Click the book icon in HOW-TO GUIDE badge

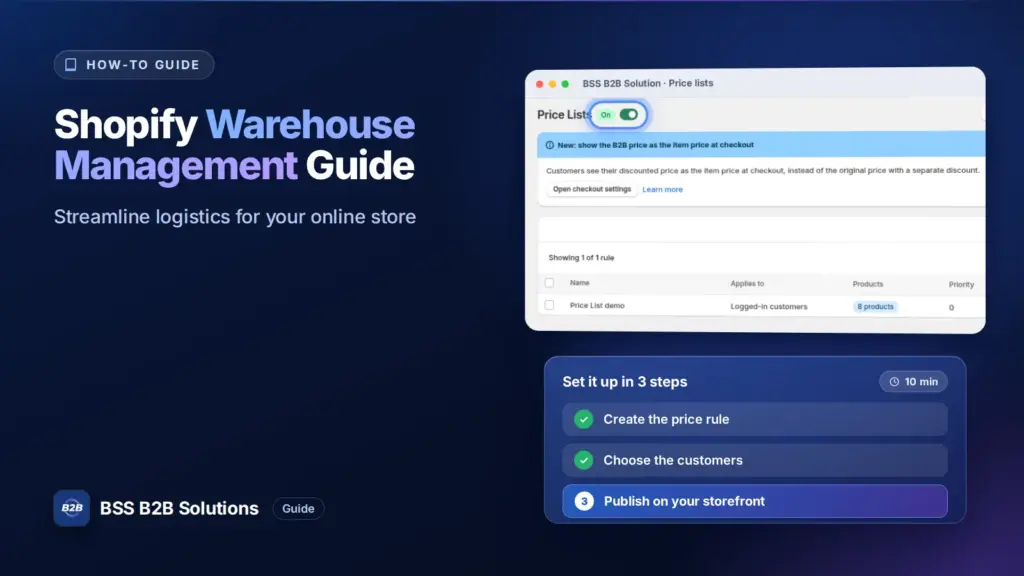click(x=71, y=65)
